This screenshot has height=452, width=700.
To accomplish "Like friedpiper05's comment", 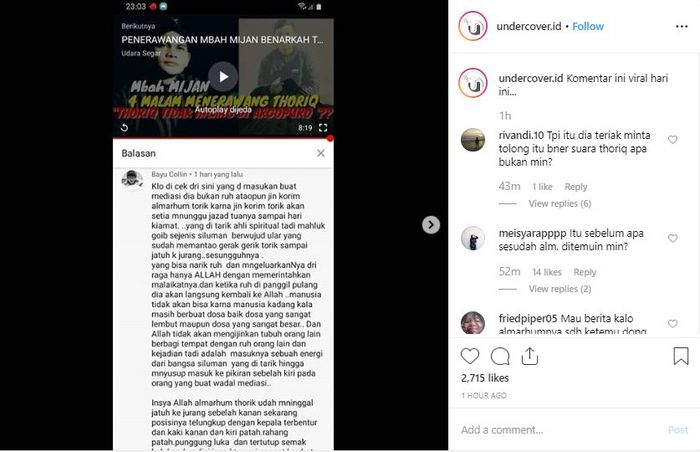I will click(672, 324).
